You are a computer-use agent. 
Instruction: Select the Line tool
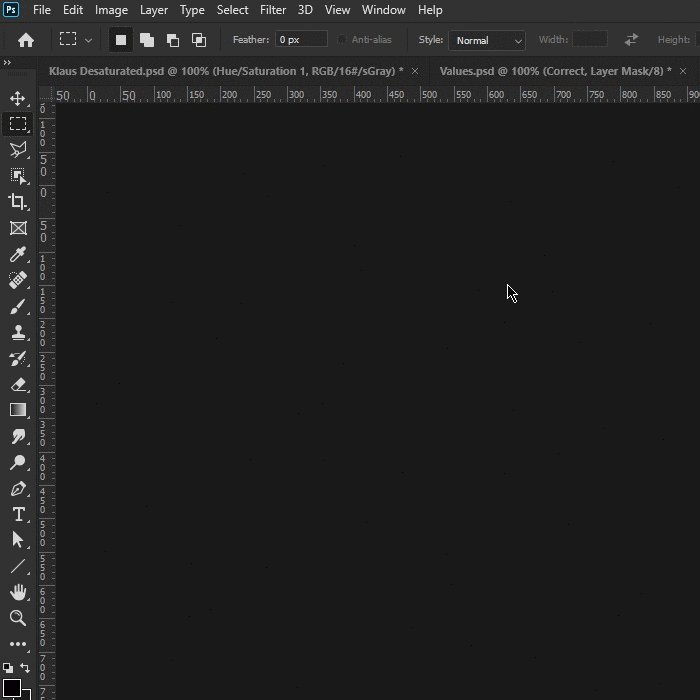click(18, 566)
